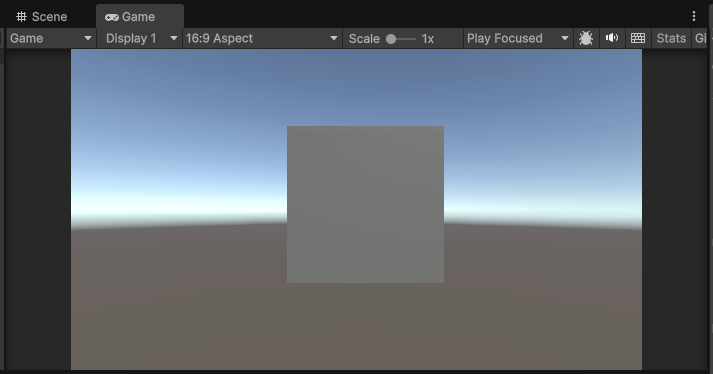Toggle Unity shortcuts keyboard icon
713x374 pixels.
tap(638, 38)
